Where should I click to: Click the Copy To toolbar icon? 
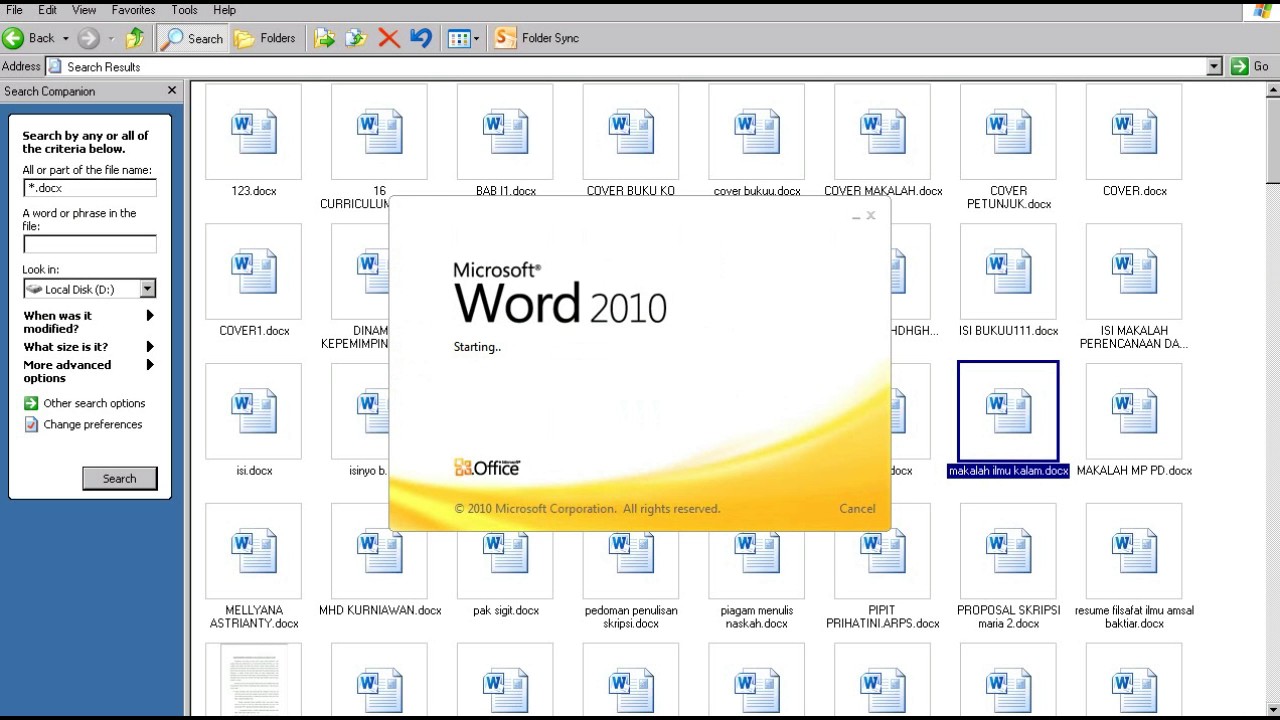[x=356, y=38]
